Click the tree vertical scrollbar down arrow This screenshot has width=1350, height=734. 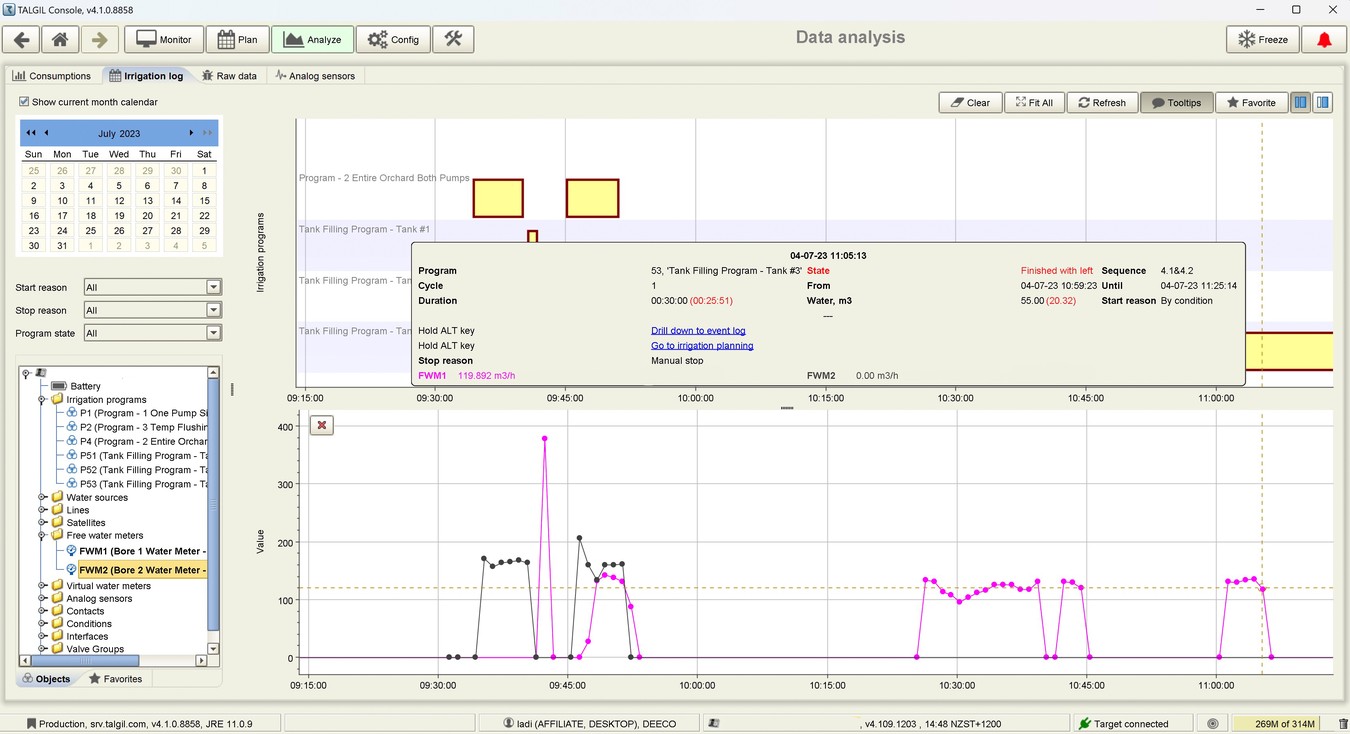point(213,649)
